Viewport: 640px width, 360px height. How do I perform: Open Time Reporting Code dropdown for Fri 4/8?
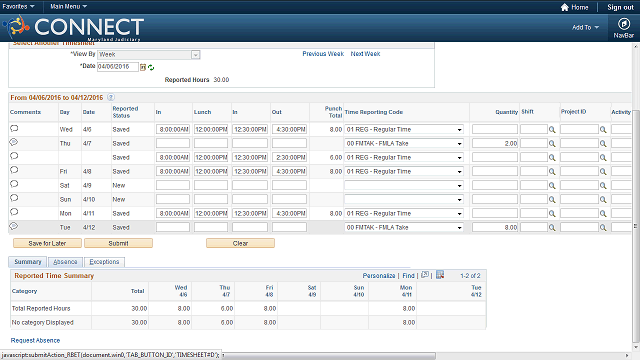(x=404, y=171)
